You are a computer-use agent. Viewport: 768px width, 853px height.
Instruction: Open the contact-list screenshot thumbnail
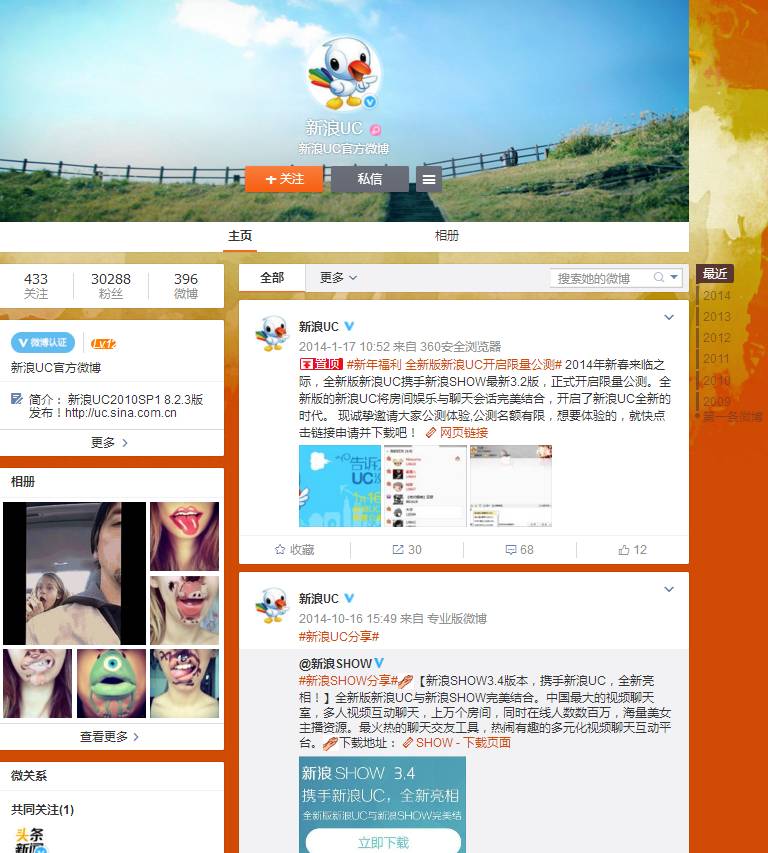pyautogui.click(x=425, y=486)
